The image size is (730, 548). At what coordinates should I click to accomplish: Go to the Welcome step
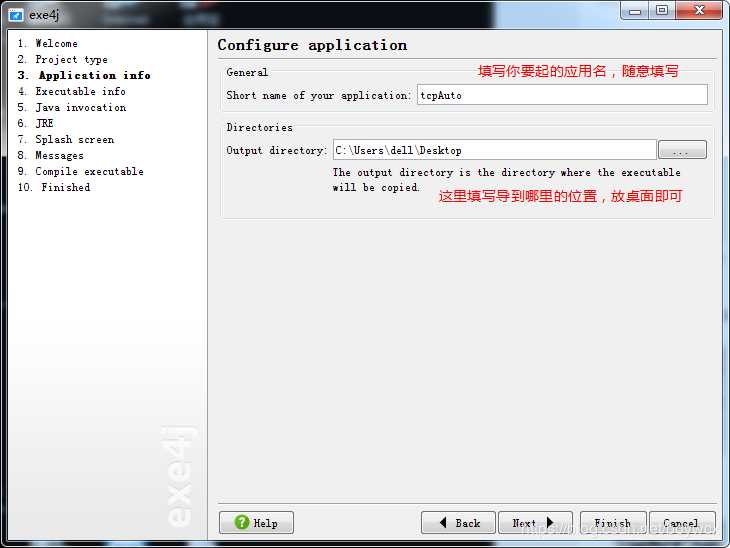coord(47,43)
